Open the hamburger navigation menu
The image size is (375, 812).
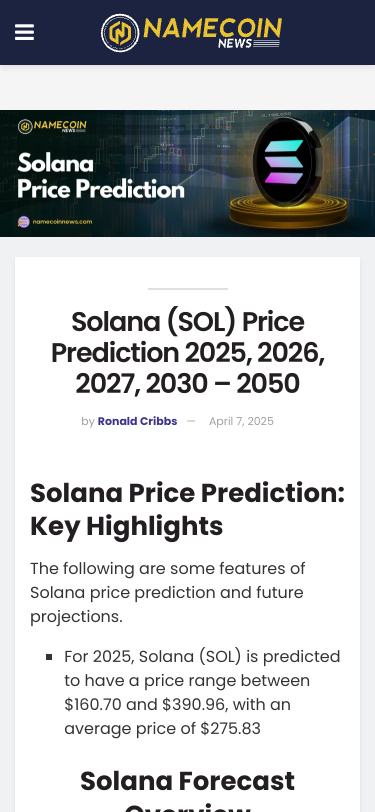click(x=24, y=32)
